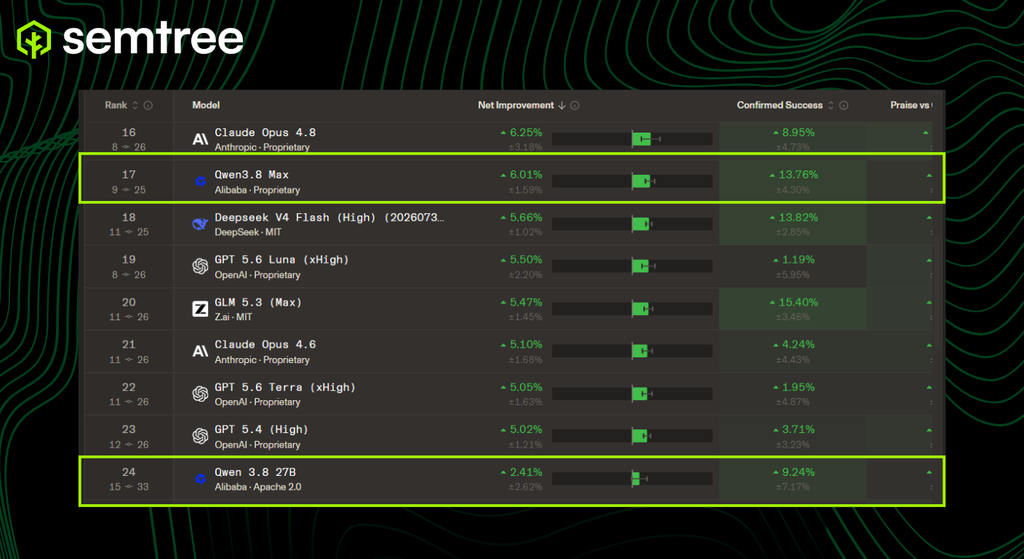This screenshot has height=559, width=1024.
Task: Open the Claude Opus 4.6 model name
Action: [x=265, y=345]
